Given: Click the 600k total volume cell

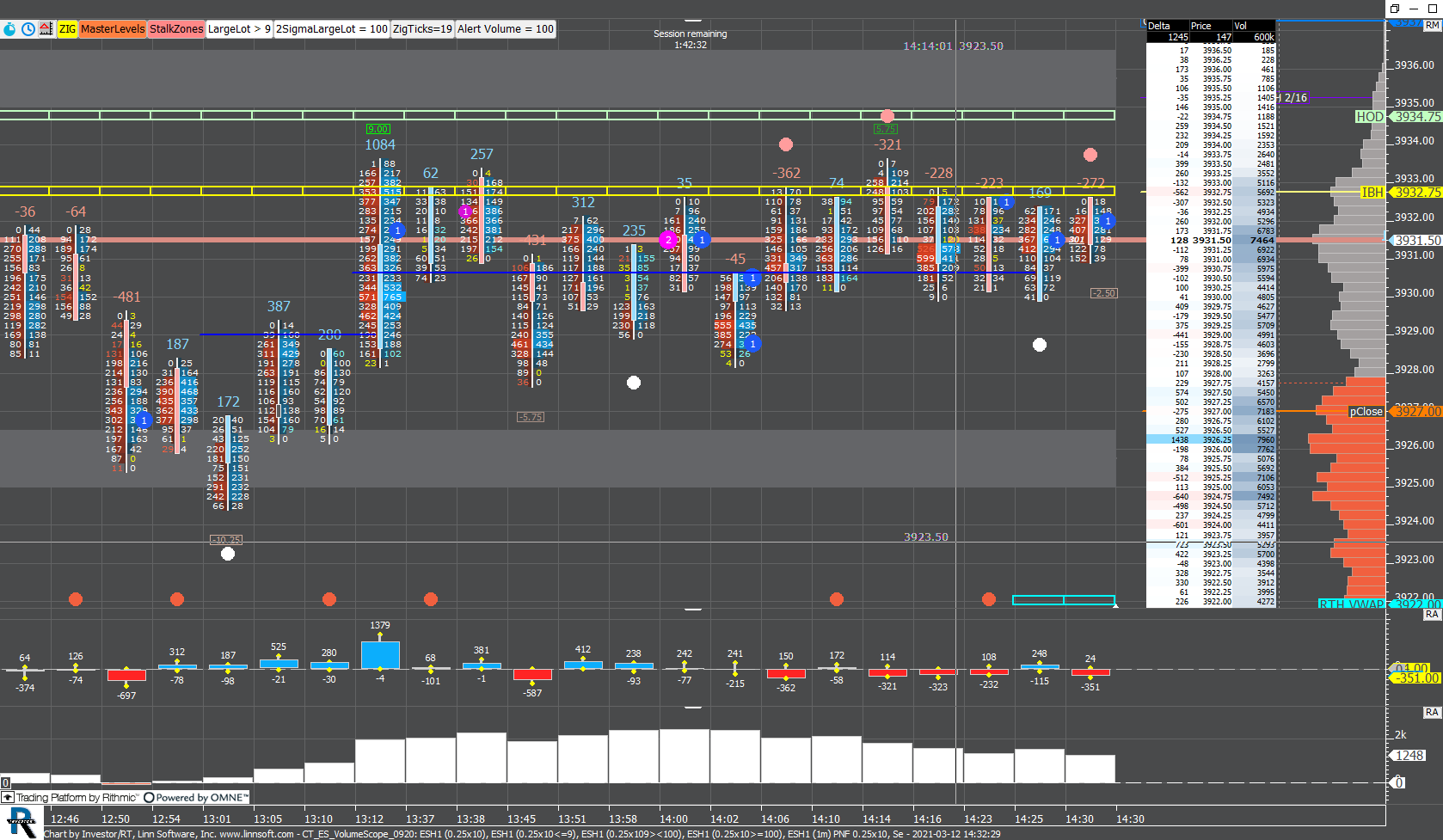Looking at the screenshot, I should [x=1263, y=37].
